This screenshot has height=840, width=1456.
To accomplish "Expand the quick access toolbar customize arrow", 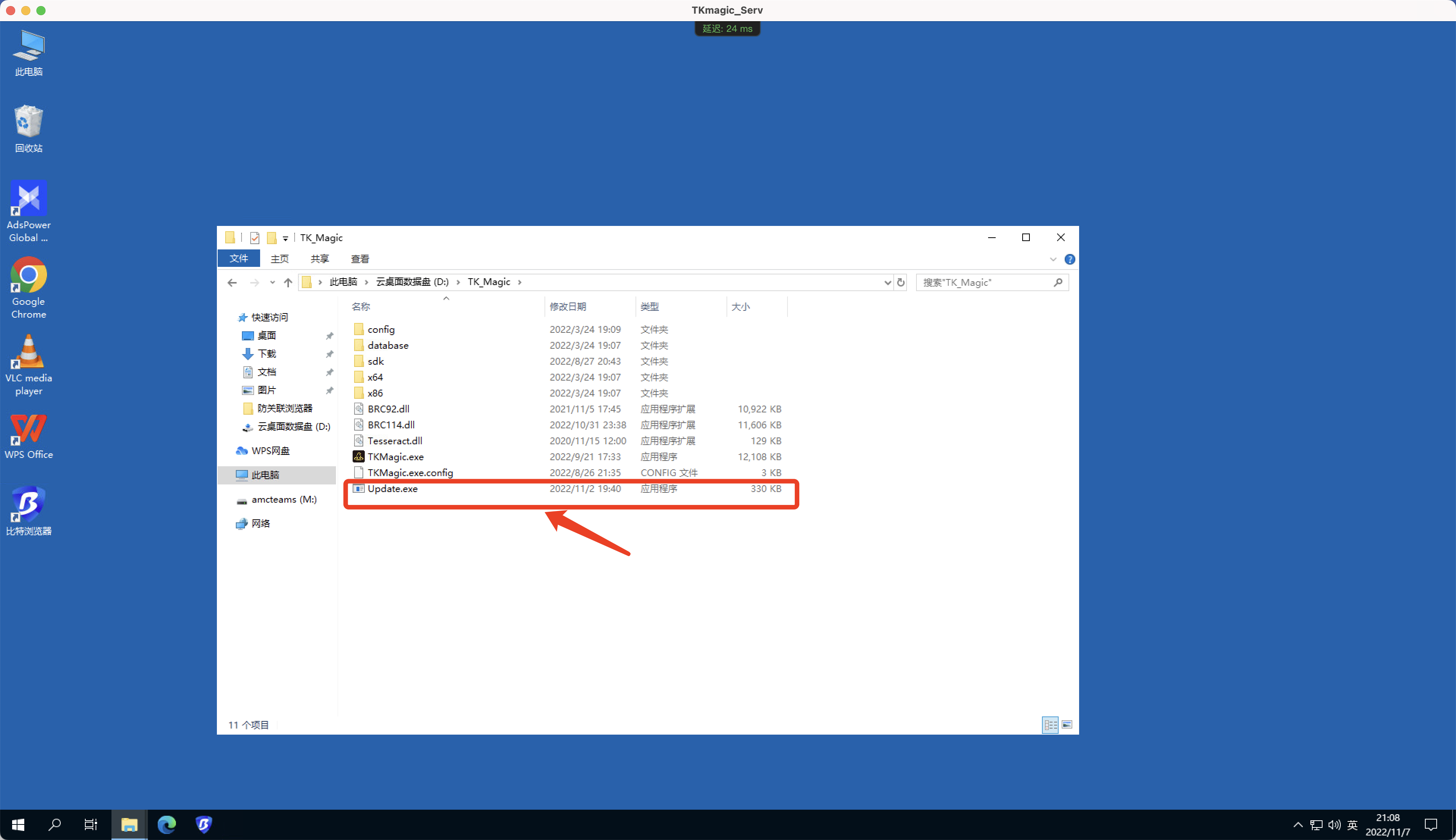I will click(285, 238).
